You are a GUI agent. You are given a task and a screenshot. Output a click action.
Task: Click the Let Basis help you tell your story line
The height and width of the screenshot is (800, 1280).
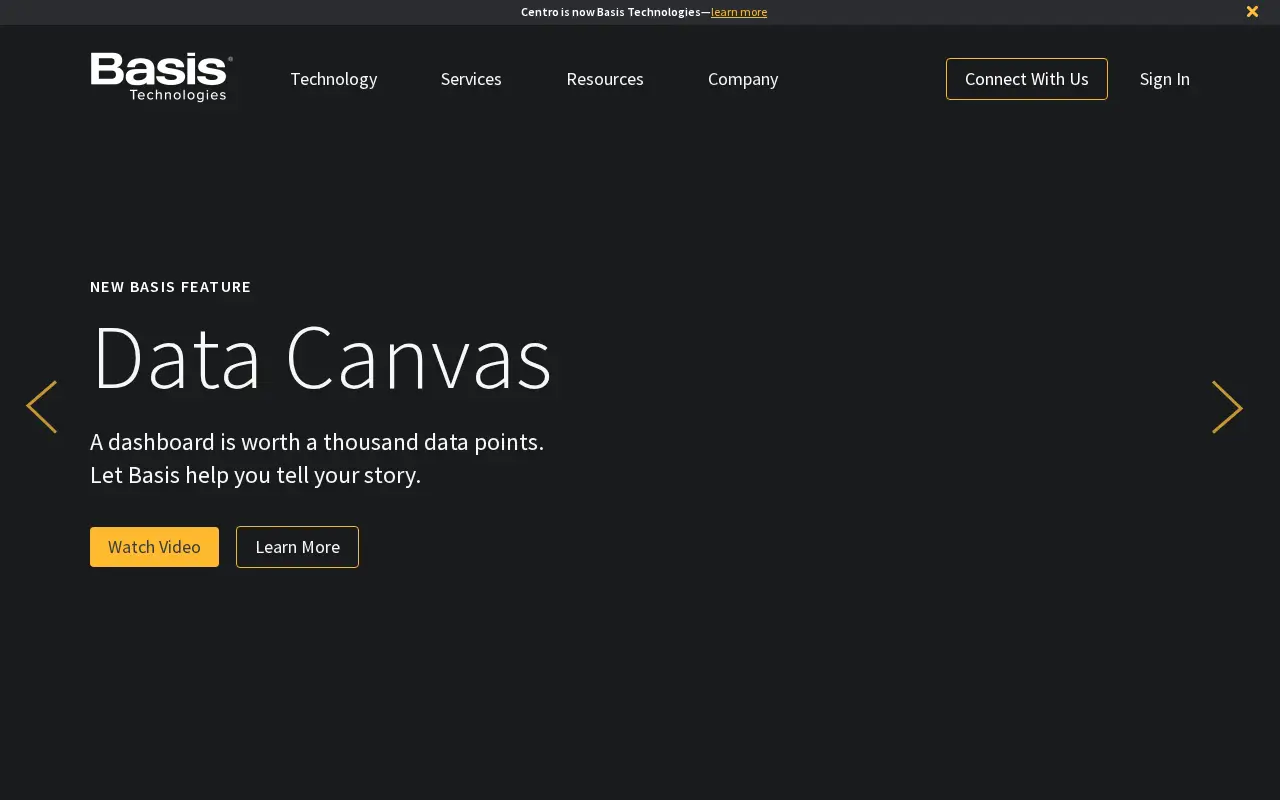pos(255,475)
